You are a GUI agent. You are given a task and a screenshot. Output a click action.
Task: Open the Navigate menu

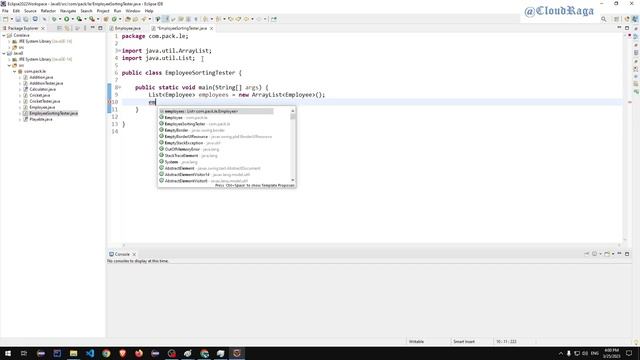click(x=68, y=11)
